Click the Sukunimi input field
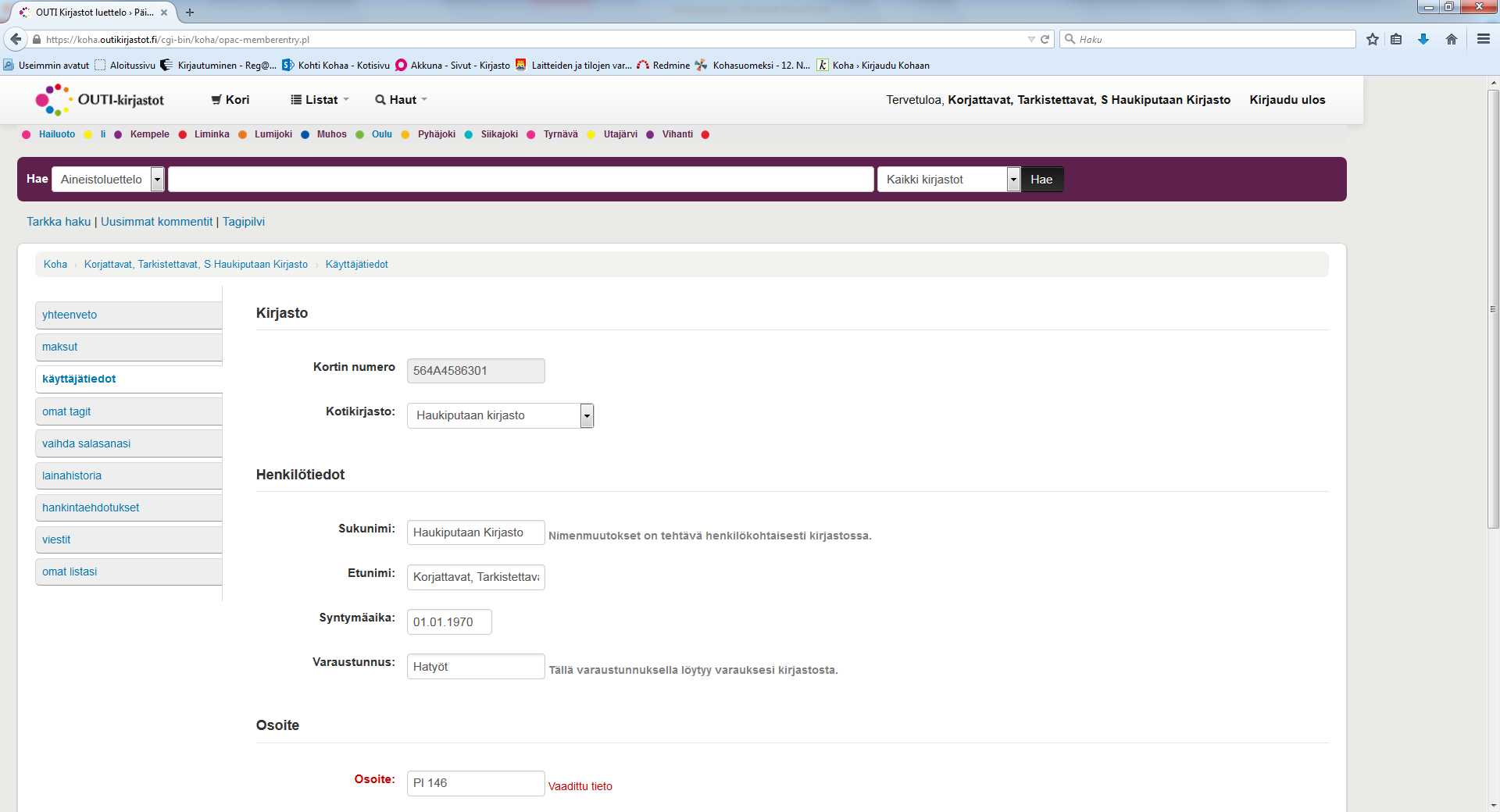Screen dimensions: 1500x812 coord(476,532)
